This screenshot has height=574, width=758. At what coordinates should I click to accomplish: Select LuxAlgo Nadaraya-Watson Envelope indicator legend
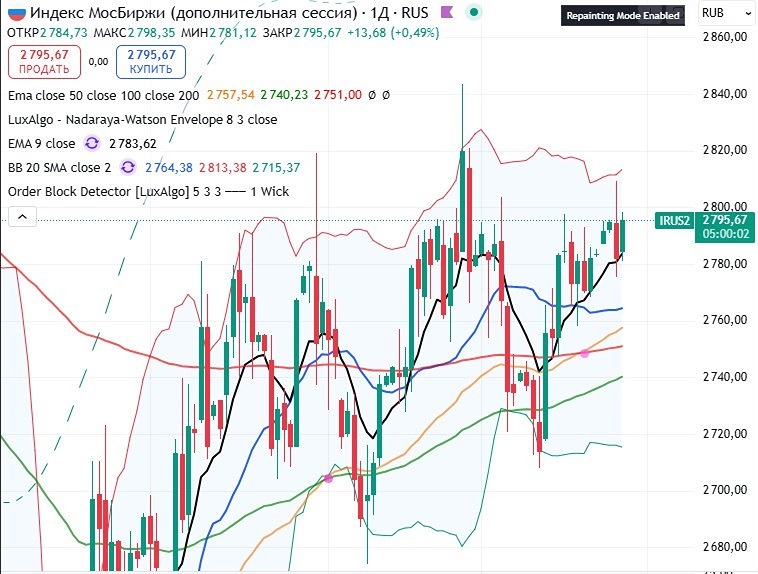(x=143, y=119)
